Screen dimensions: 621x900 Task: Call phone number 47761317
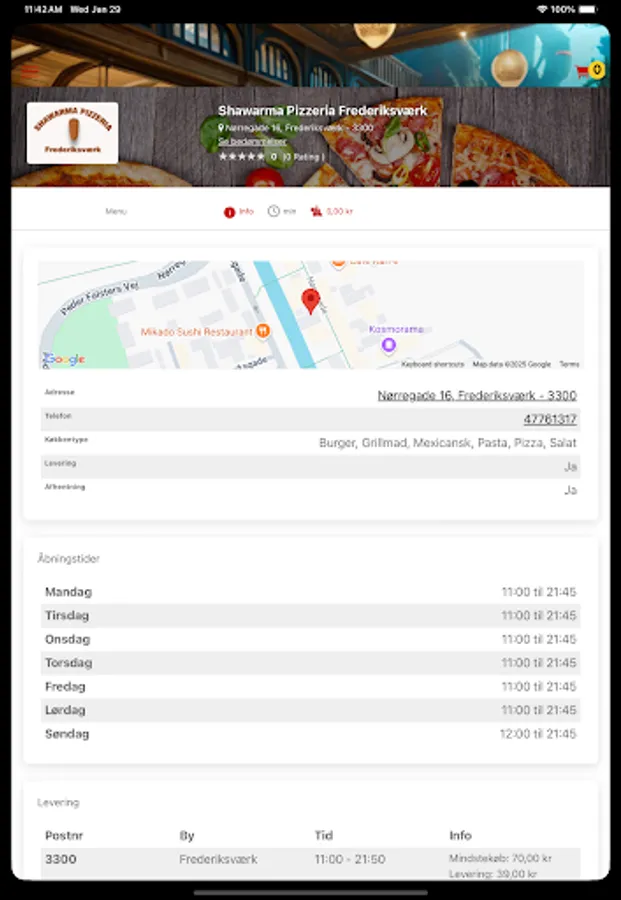pyautogui.click(x=550, y=419)
